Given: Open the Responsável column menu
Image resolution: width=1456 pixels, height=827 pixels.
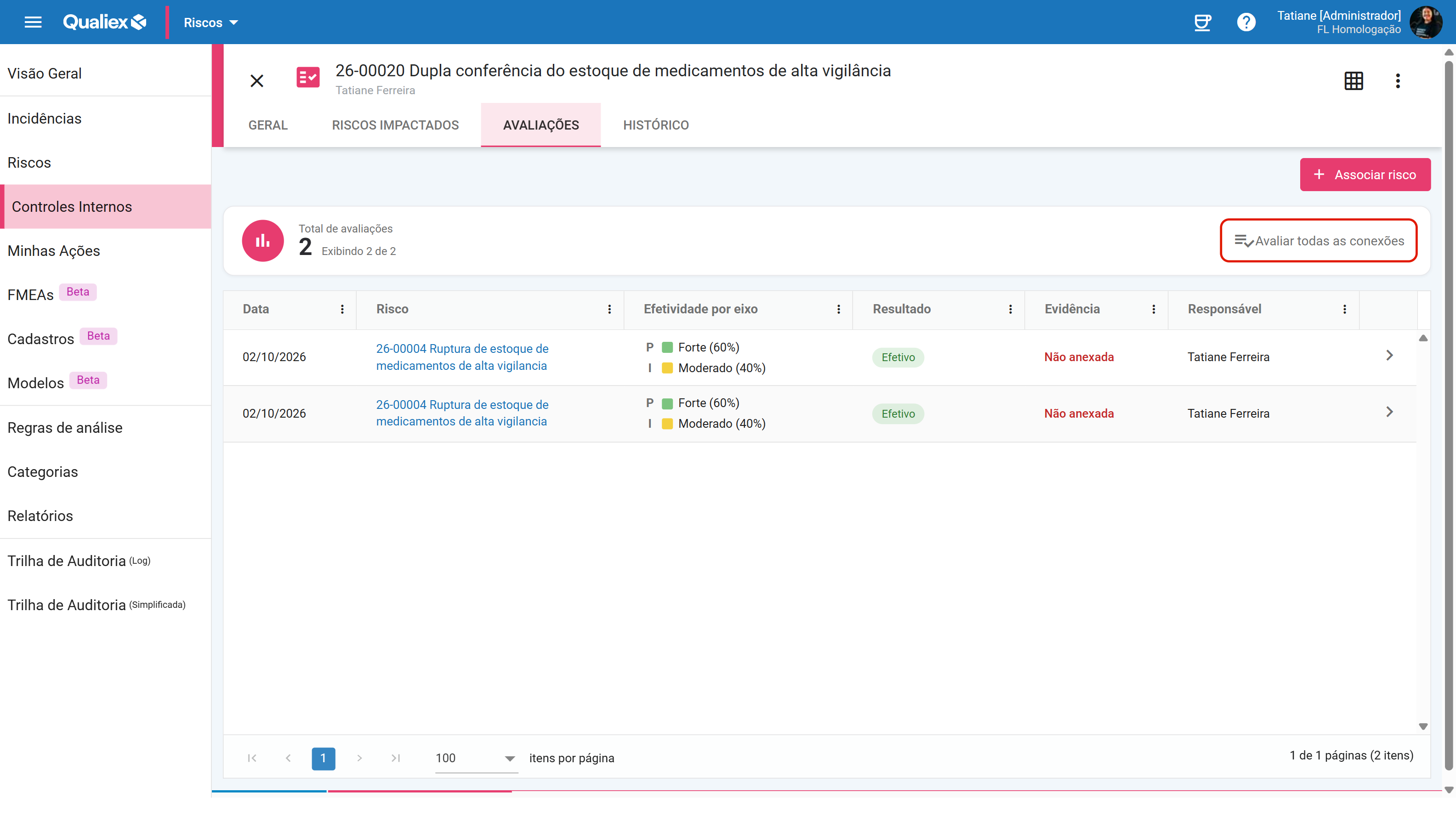Looking at the screenshot, I should point(1344,309).
